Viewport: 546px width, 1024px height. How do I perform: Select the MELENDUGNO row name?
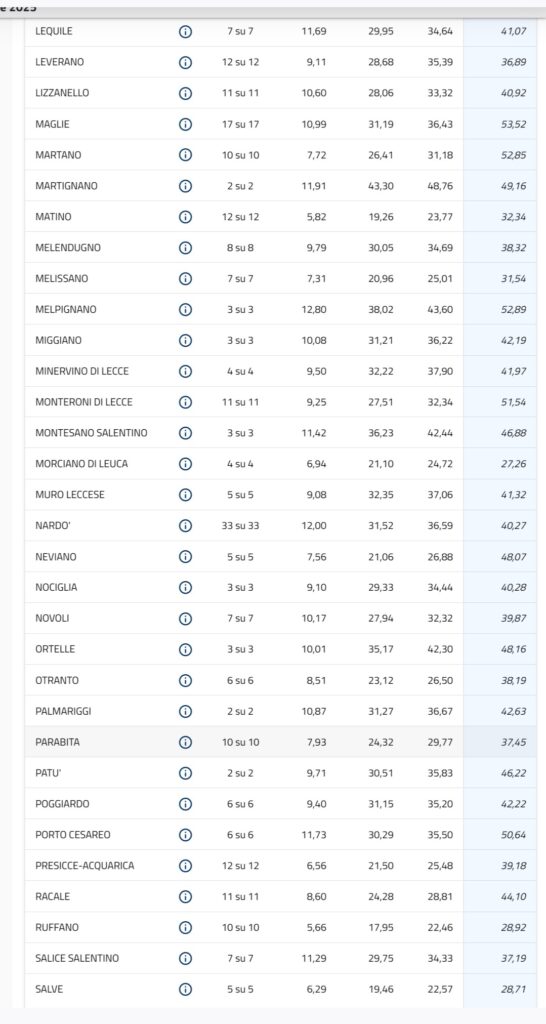point(68,248)
